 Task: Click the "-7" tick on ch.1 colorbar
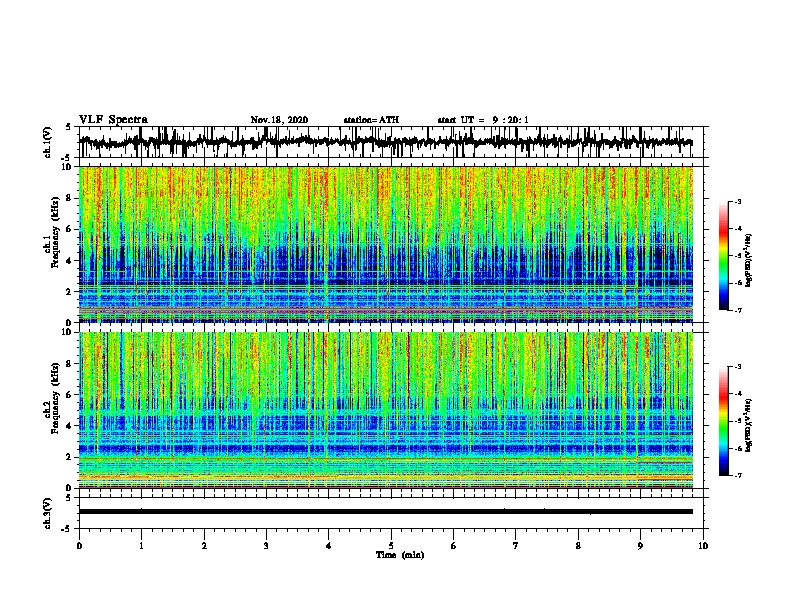(737, 310)
